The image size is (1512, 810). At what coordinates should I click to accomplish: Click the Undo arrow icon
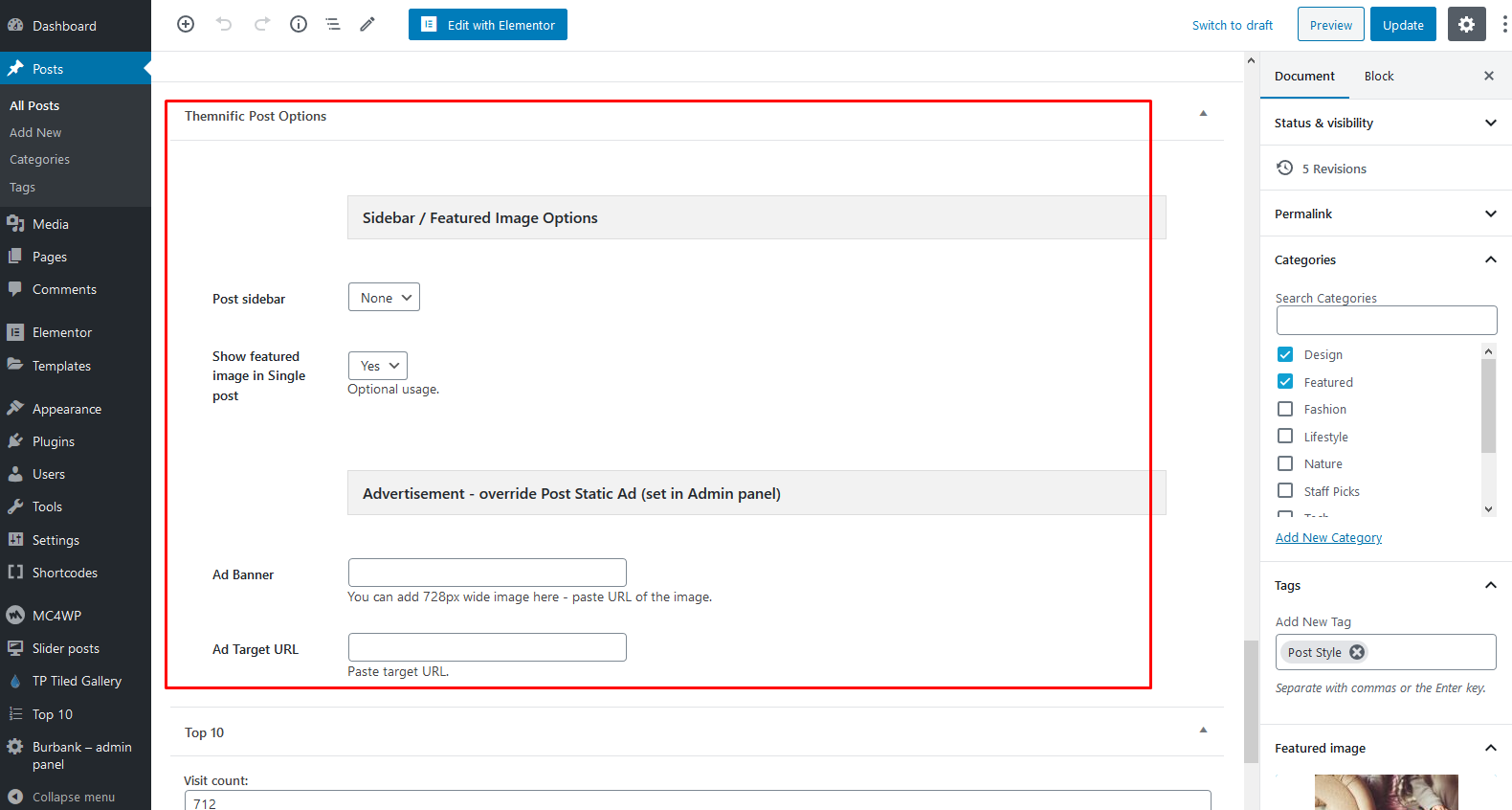pyautogui.click(x=224, y=24)
